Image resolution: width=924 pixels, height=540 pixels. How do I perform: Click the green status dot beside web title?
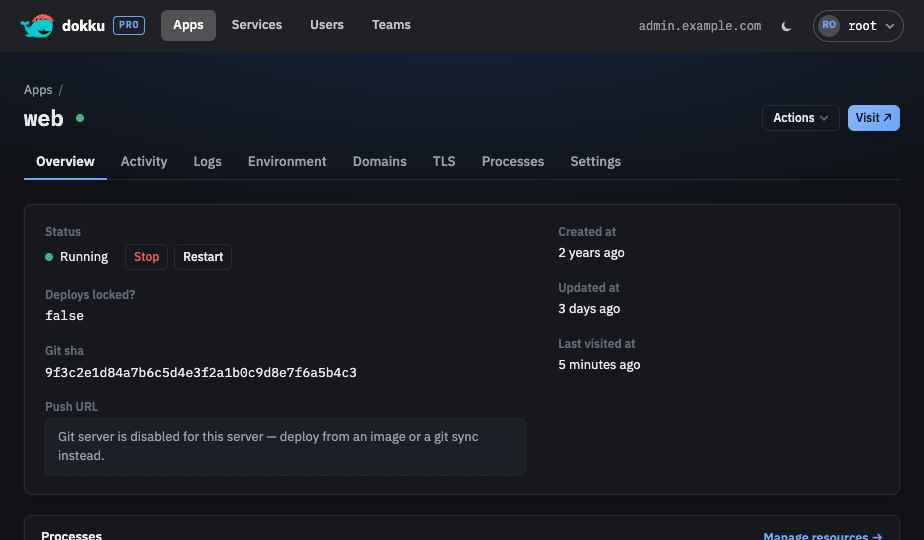click(x=80, y=118)
